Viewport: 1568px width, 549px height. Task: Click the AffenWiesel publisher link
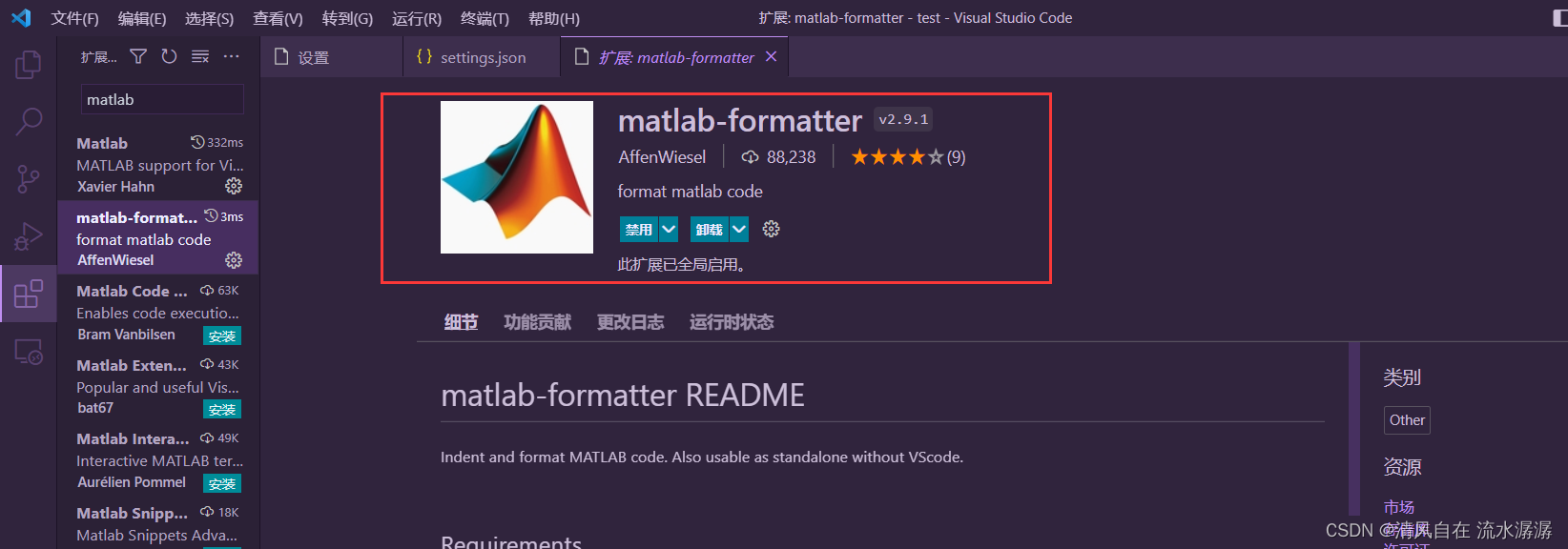click(662, 157)
